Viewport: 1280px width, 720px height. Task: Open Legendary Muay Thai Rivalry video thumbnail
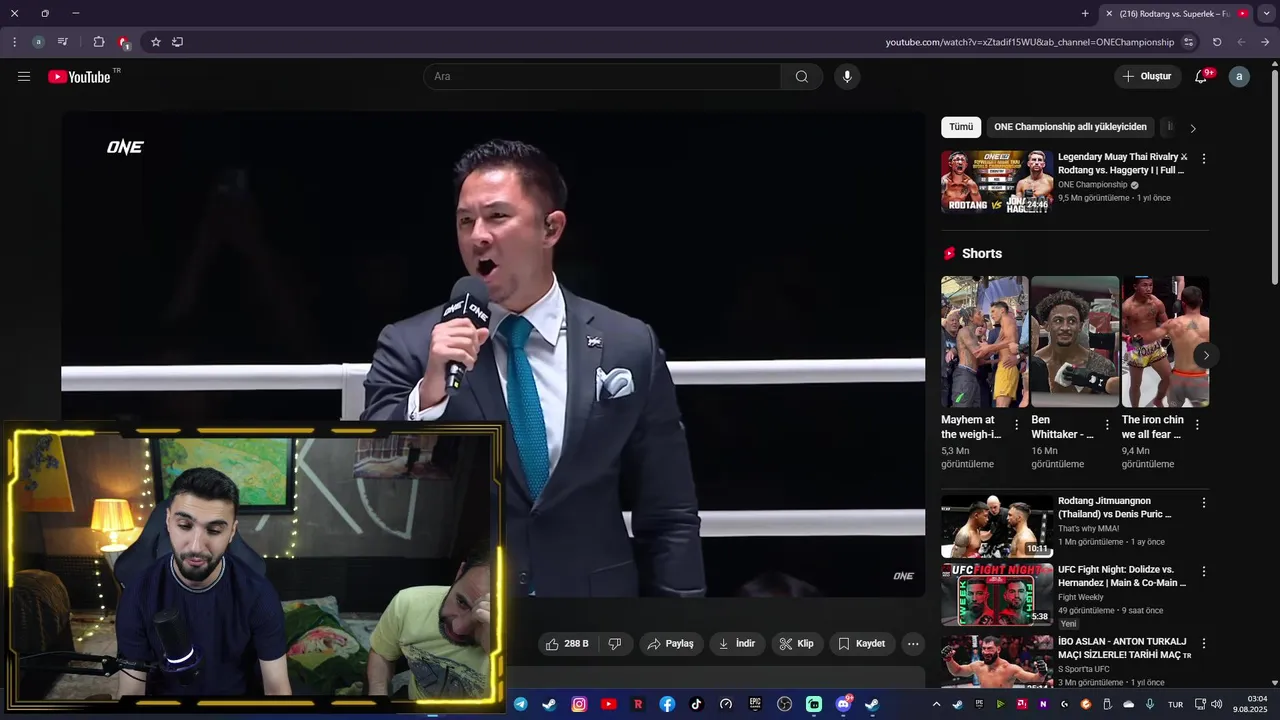point(996,182)
